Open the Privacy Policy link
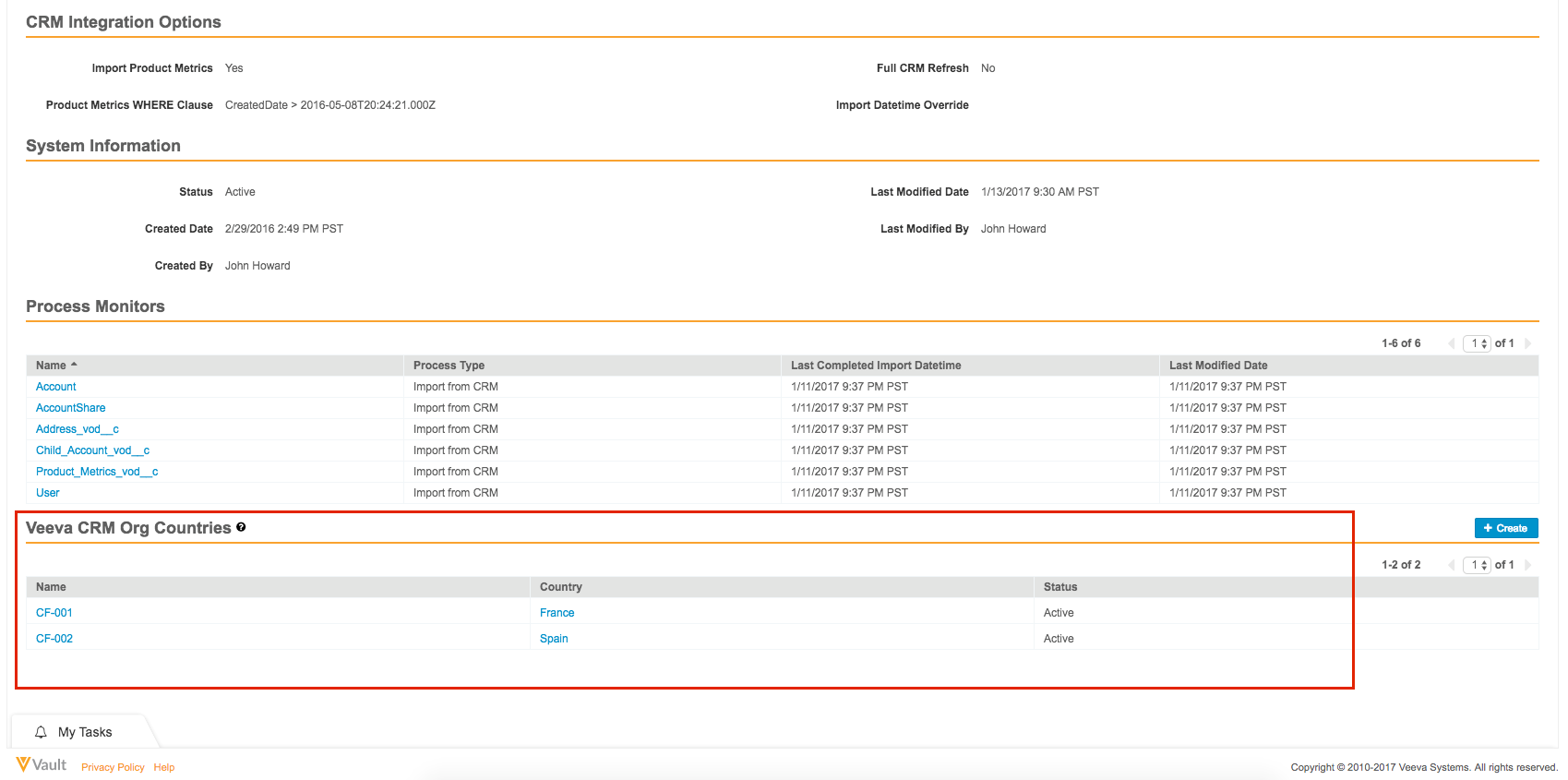The width and height of the screenshot is (1568, 780). click(113, 767)
